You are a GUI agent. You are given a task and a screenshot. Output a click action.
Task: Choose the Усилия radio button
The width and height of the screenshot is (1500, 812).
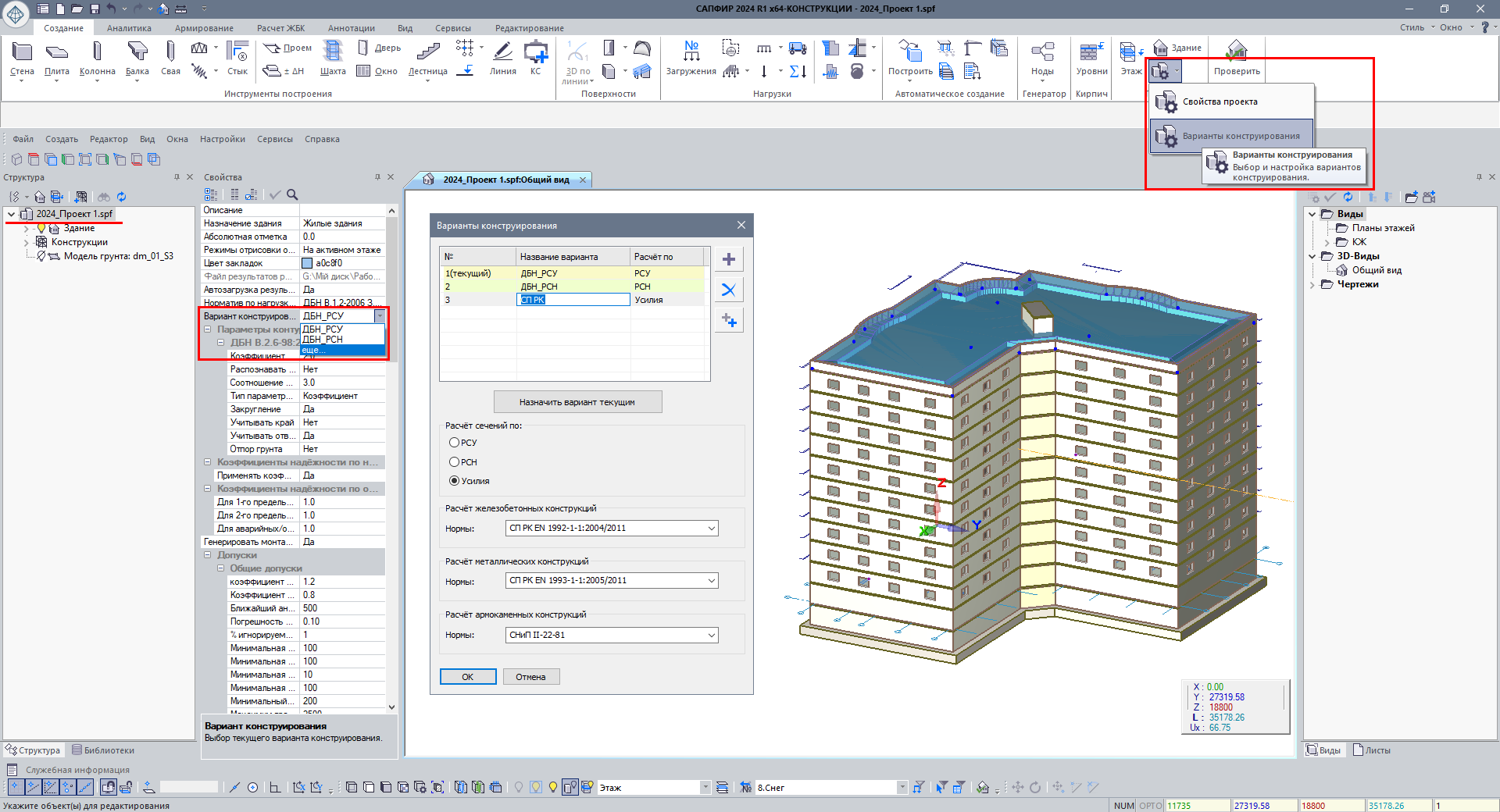454,481
